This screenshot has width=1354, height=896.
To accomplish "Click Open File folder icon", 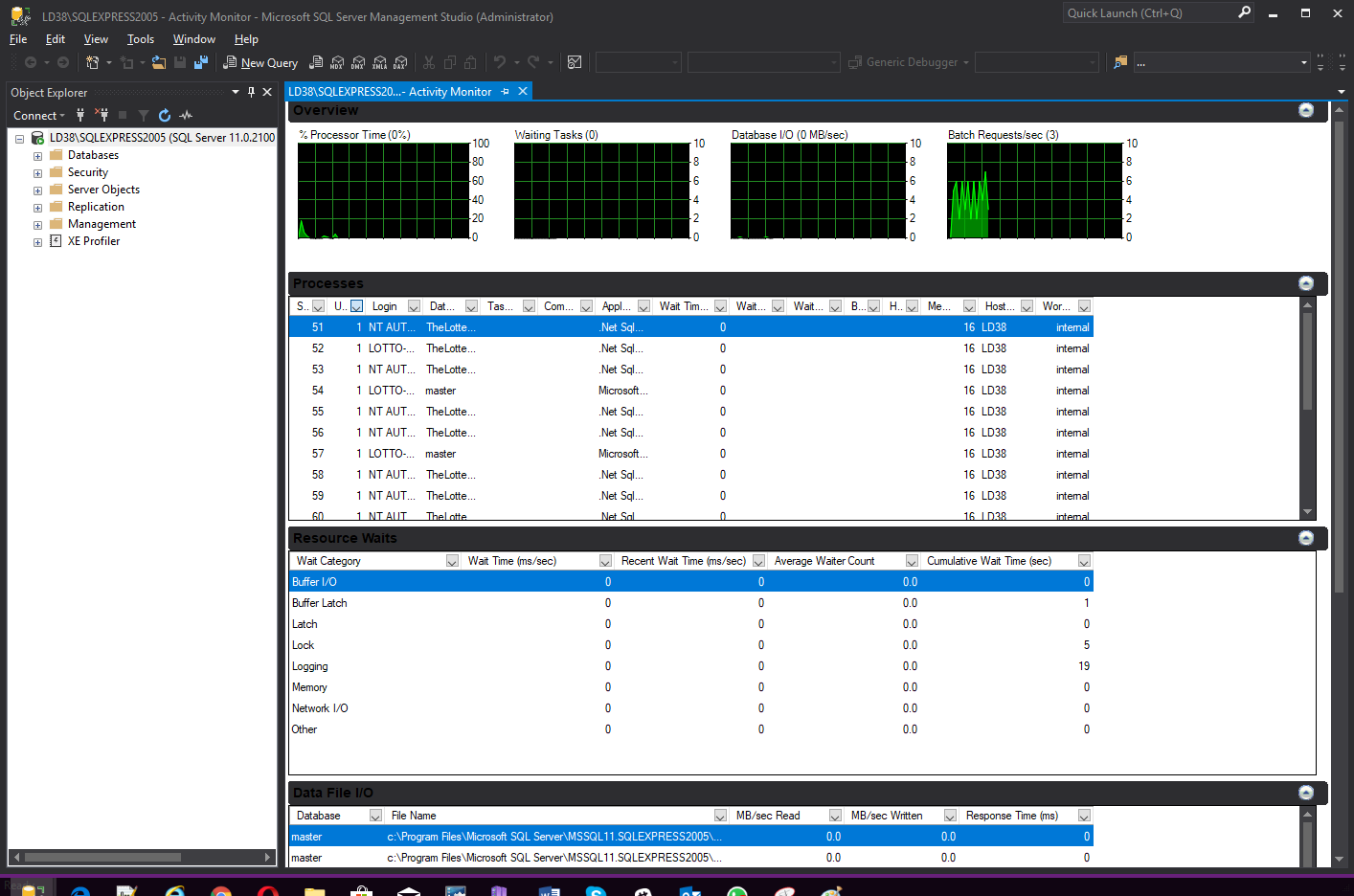I will (x=159, y=62).
